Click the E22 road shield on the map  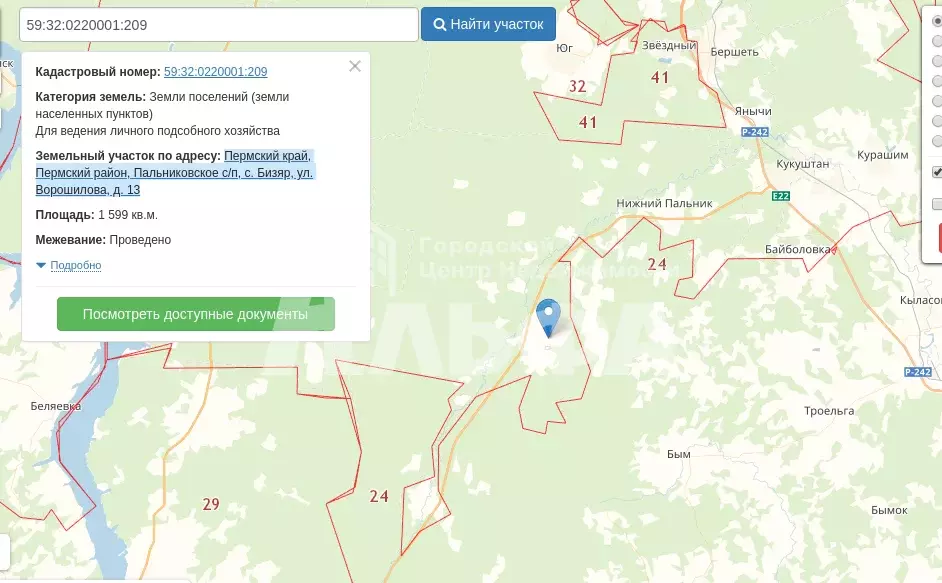(x=781, y=196)
